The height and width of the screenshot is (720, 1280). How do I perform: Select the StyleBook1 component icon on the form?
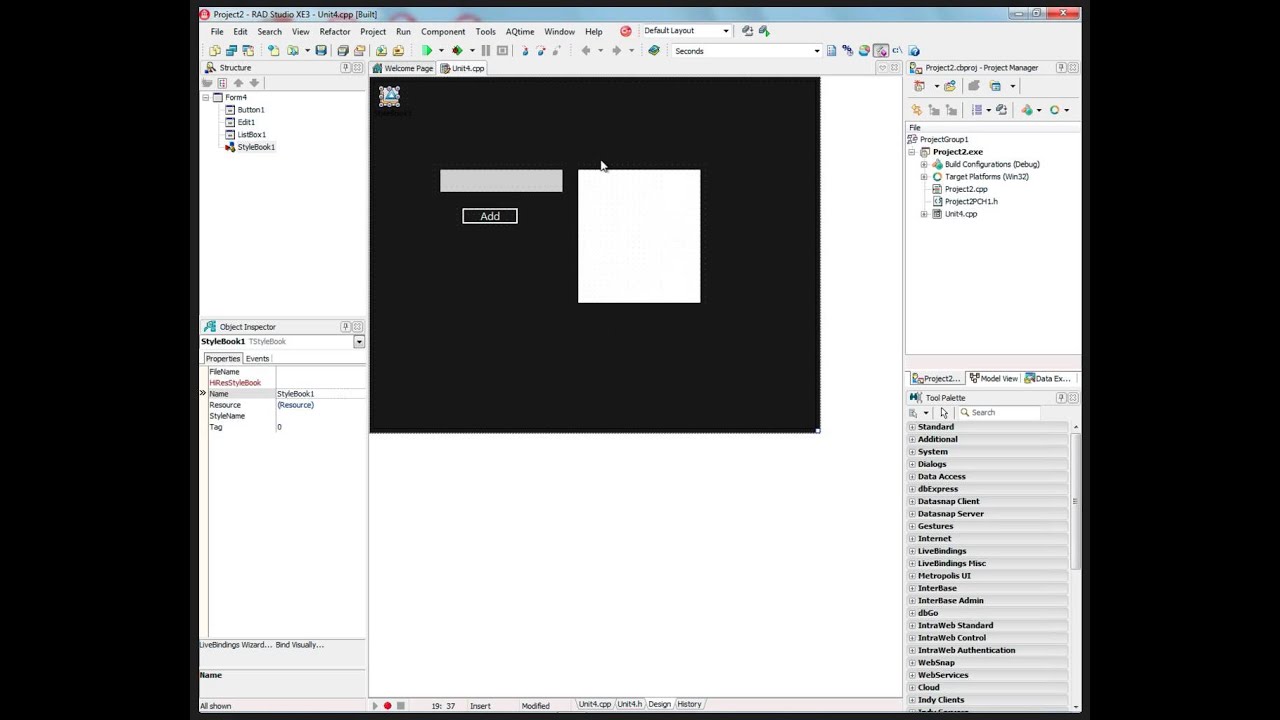[x=389, y=96]
